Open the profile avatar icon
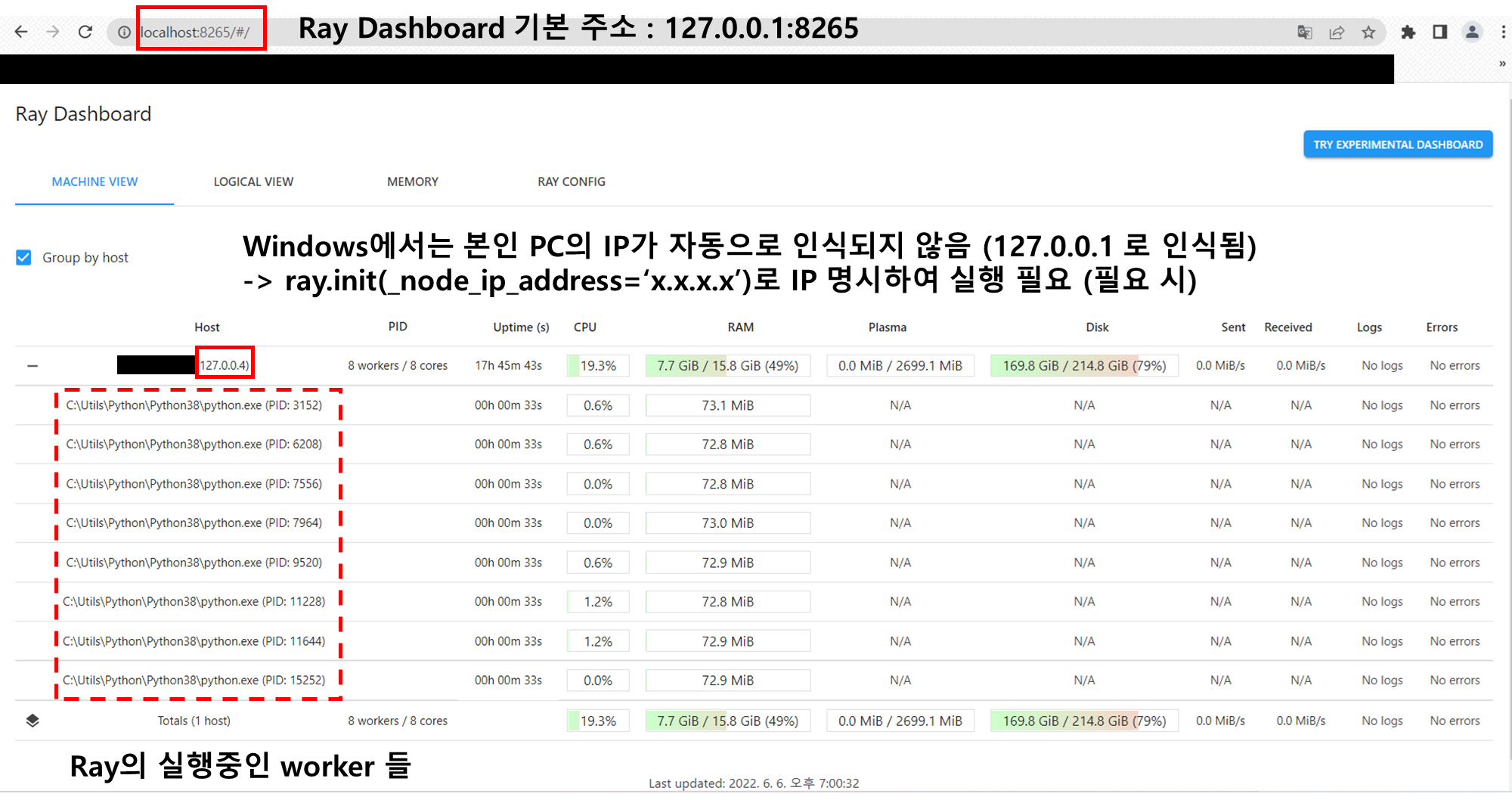Viewport: 1512px width, 800px height. pos(1472,32)
